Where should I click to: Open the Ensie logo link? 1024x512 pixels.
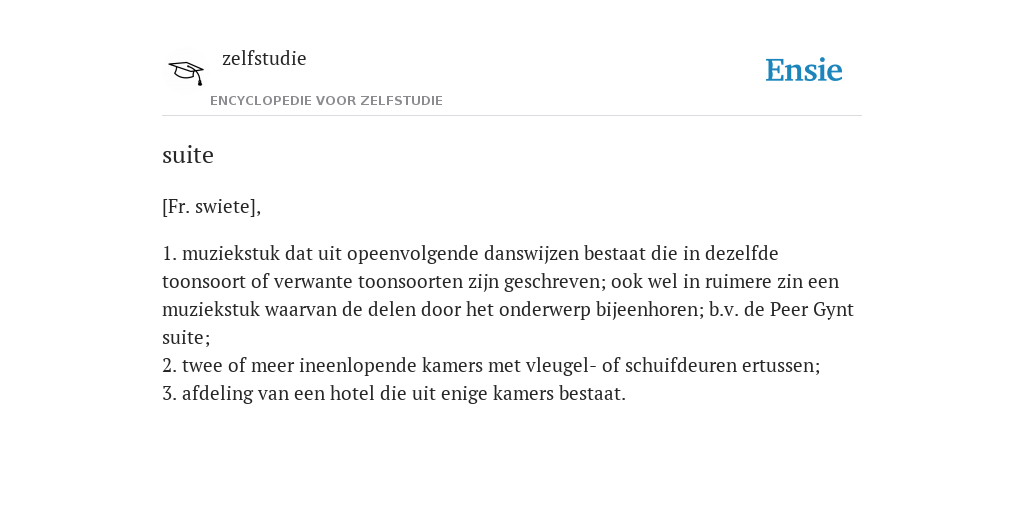804,71
